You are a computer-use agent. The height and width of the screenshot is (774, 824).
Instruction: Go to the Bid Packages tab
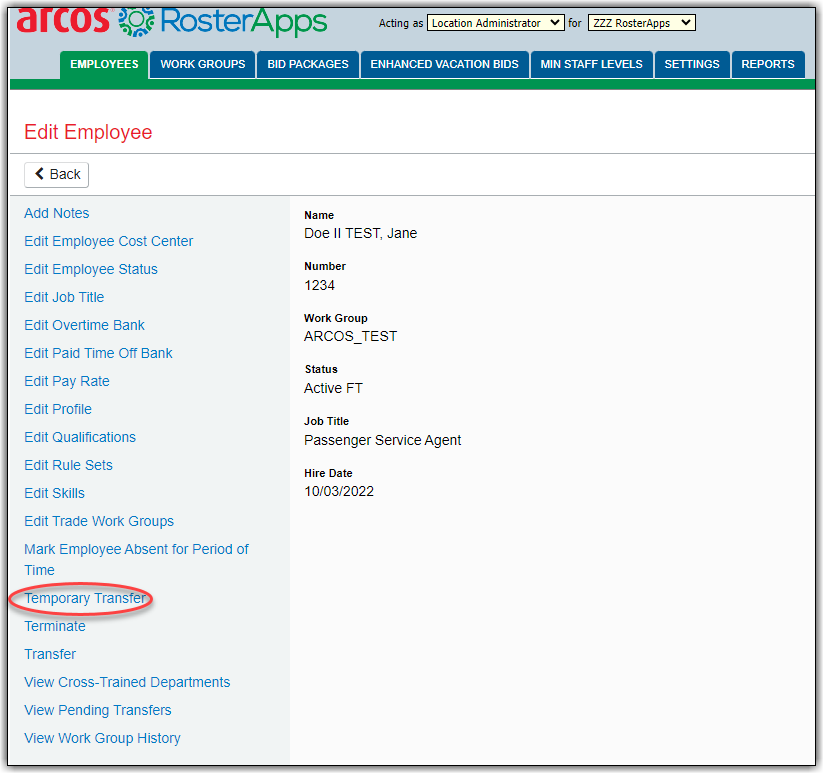pos(308,64)
